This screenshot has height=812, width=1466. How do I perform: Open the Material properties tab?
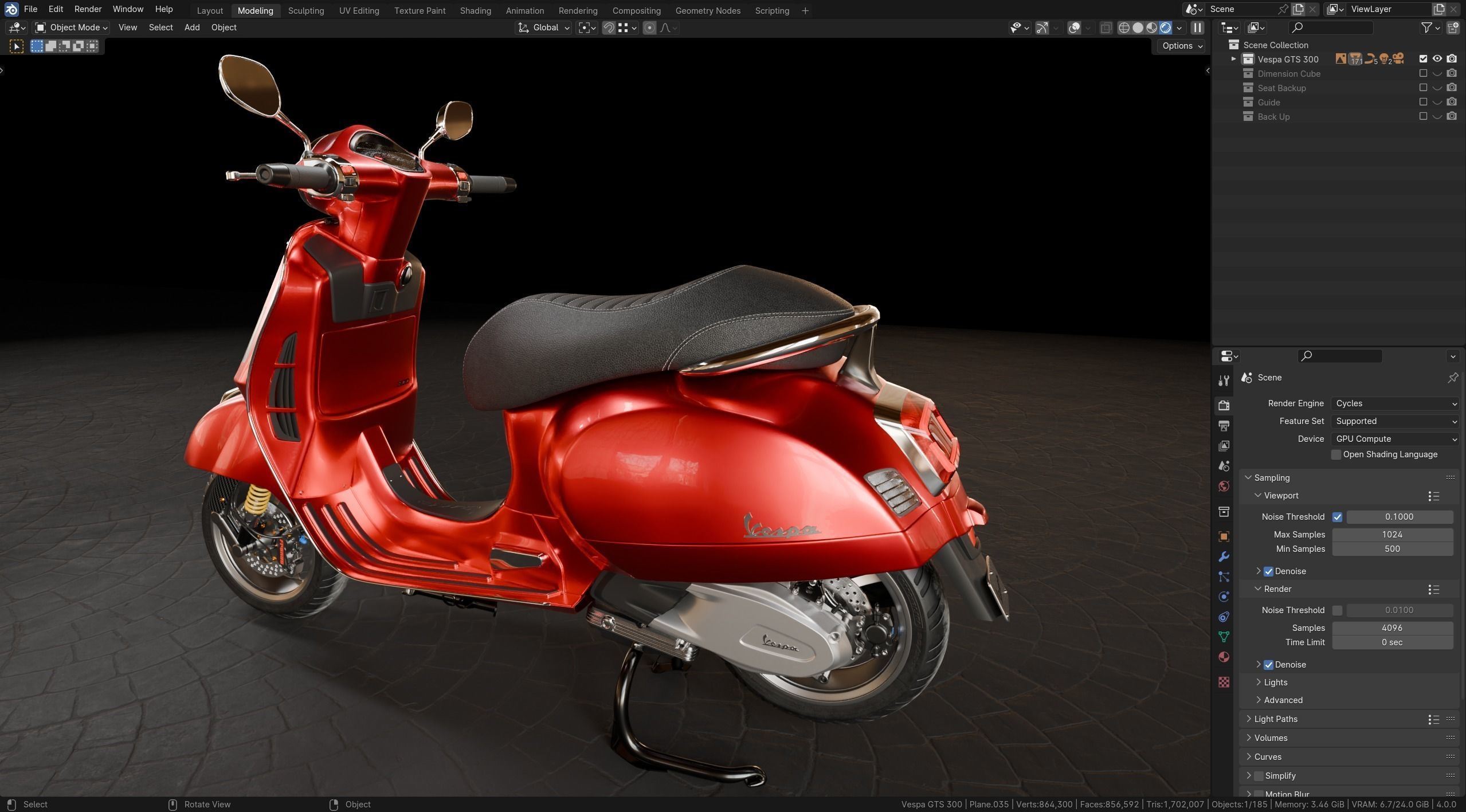coord(1224,657)
